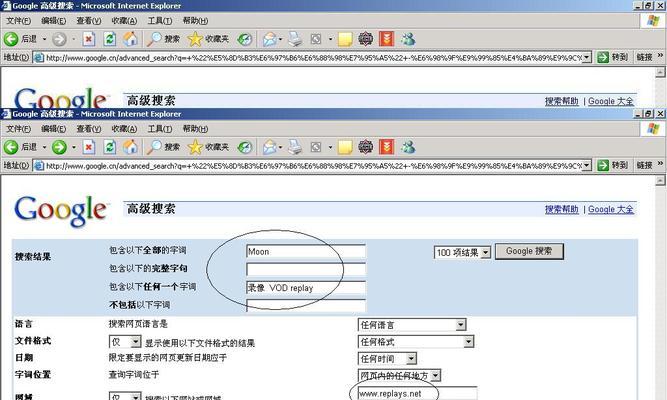Click the field containing 录像 VOD replay
The height and width of the screenshot is (400, 667).
coord(306,288)
